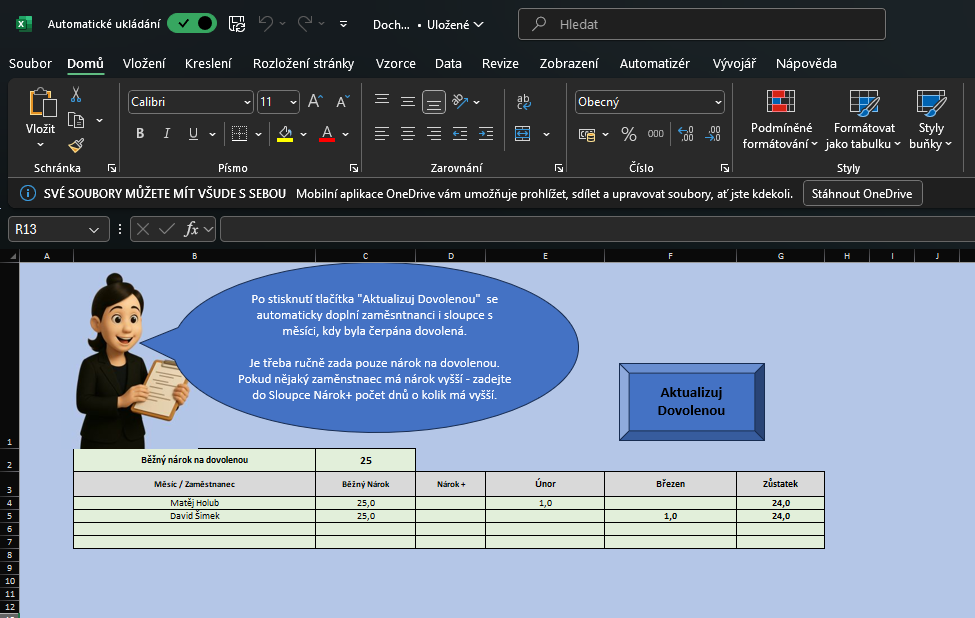Image resolution: width=975 pixels, height=618 pixels.
Task: Click the Stáhnout OneDrive button
Action: pyautogui.click(x=862, y=194)
